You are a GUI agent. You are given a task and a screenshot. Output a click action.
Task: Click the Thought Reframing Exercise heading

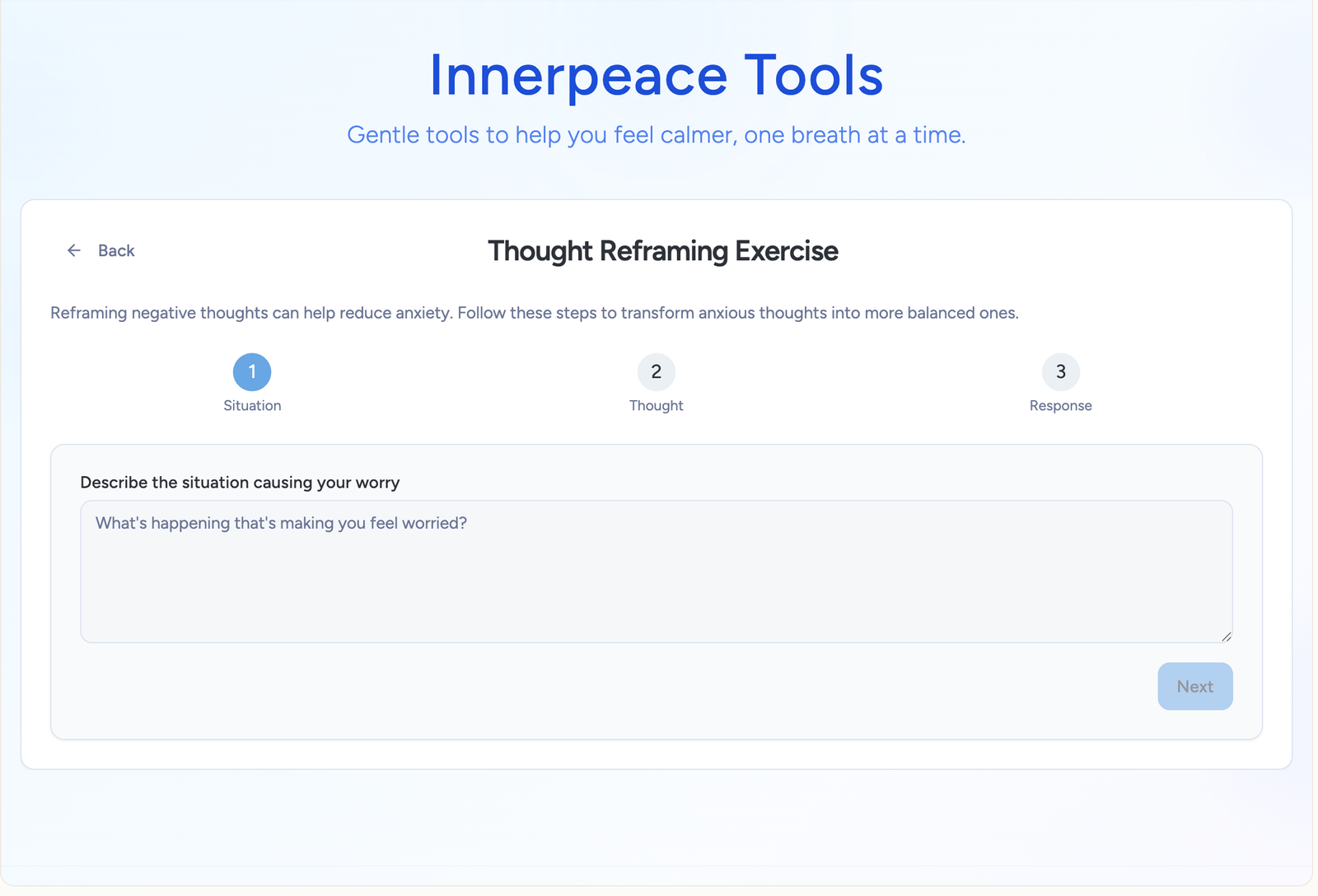click(662, 251)
